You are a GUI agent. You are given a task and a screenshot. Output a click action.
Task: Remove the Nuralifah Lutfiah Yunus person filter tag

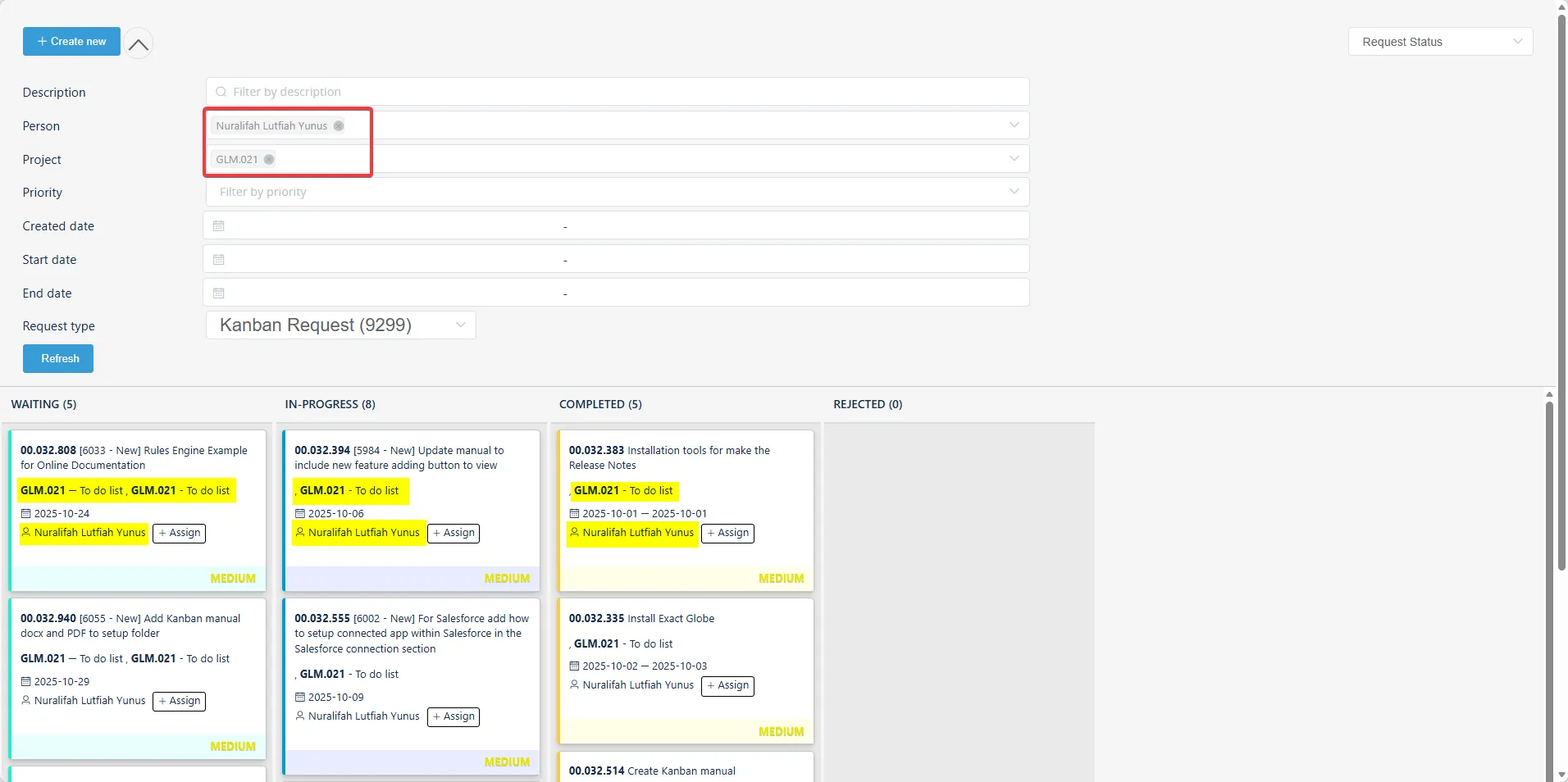tap(338, 125)
